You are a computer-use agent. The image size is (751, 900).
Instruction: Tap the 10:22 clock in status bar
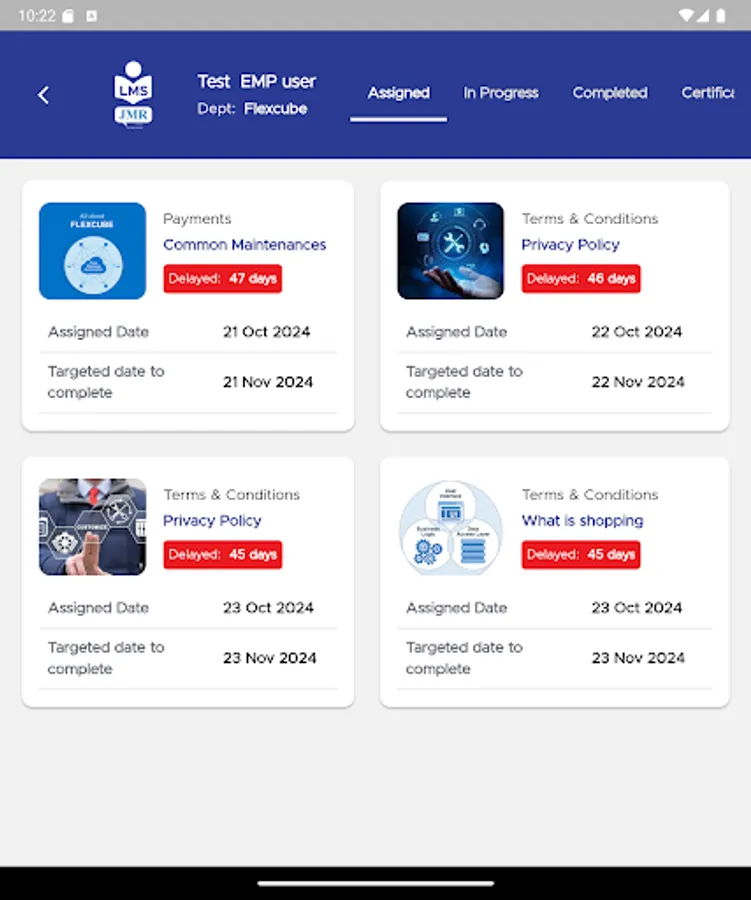pyautogui.click(x=37, y=15)
